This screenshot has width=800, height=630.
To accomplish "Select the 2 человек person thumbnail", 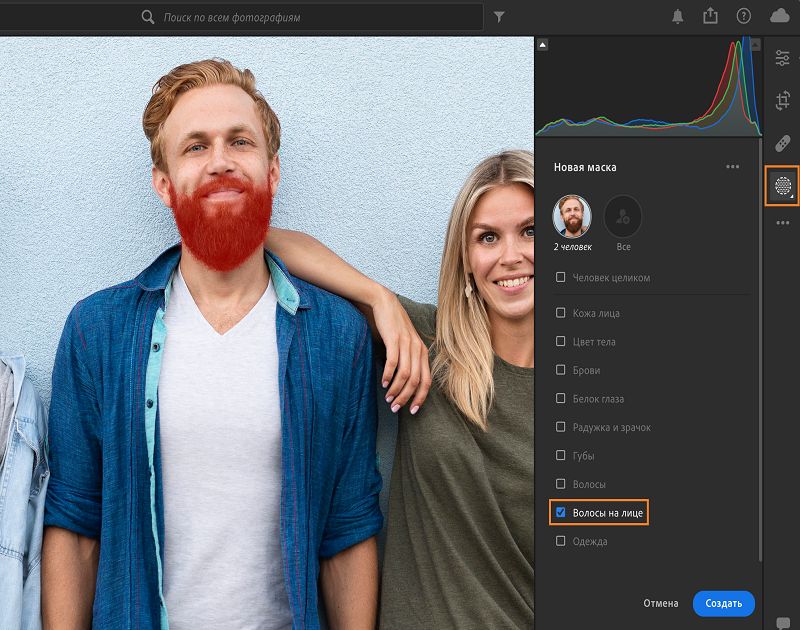I will tap(572, 216).
